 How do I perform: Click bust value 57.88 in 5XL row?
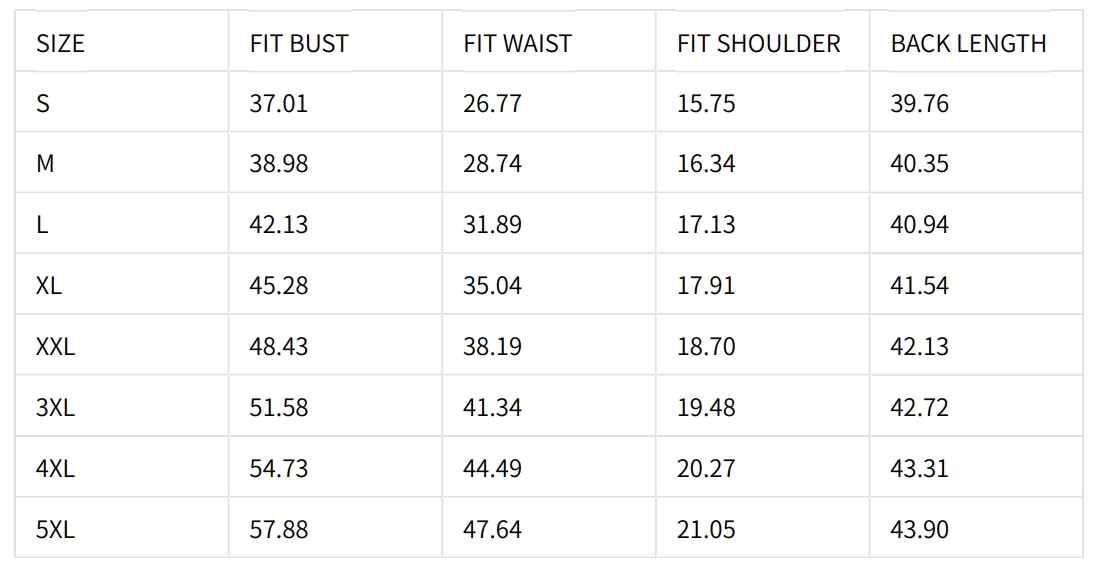tap(278, 530)
